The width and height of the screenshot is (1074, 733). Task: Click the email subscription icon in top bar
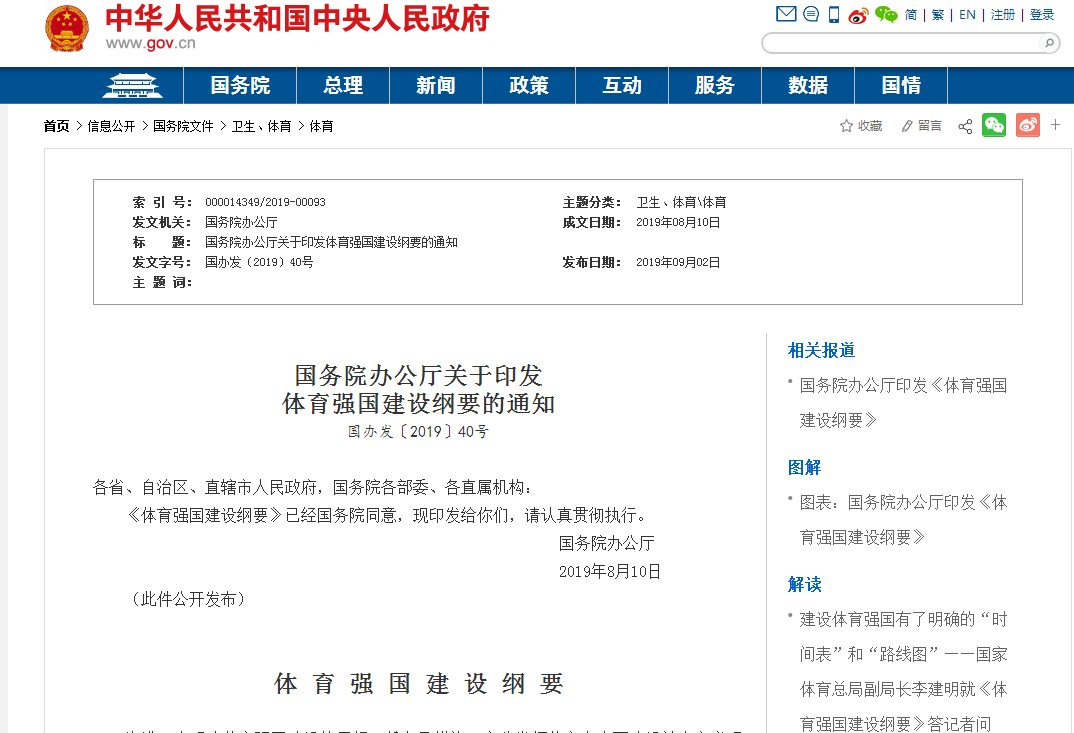[x=784, y=14]
